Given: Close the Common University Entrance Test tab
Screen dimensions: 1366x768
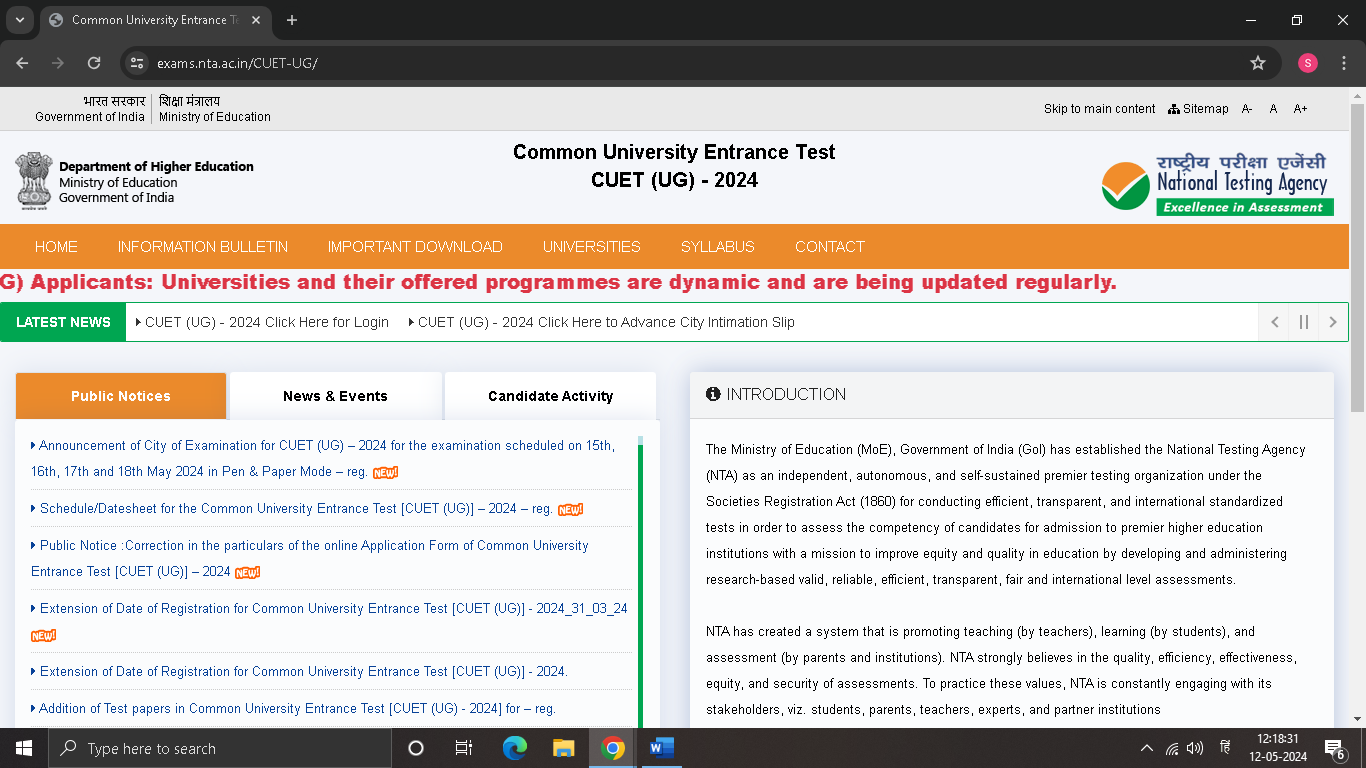Looking at the screenshot, I should click(x=257, y=20).
